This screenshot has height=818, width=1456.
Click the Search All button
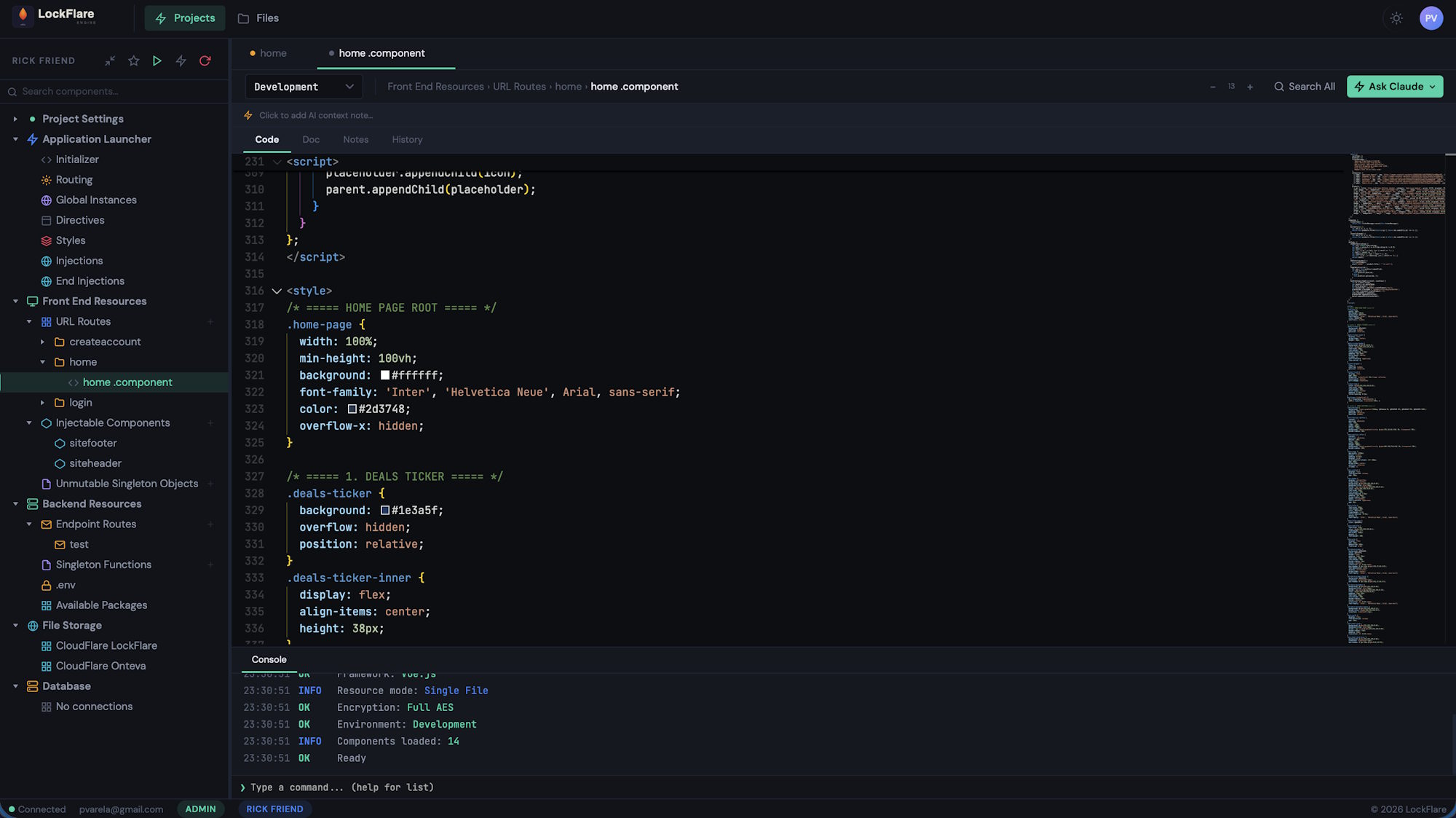point(1304,87)
